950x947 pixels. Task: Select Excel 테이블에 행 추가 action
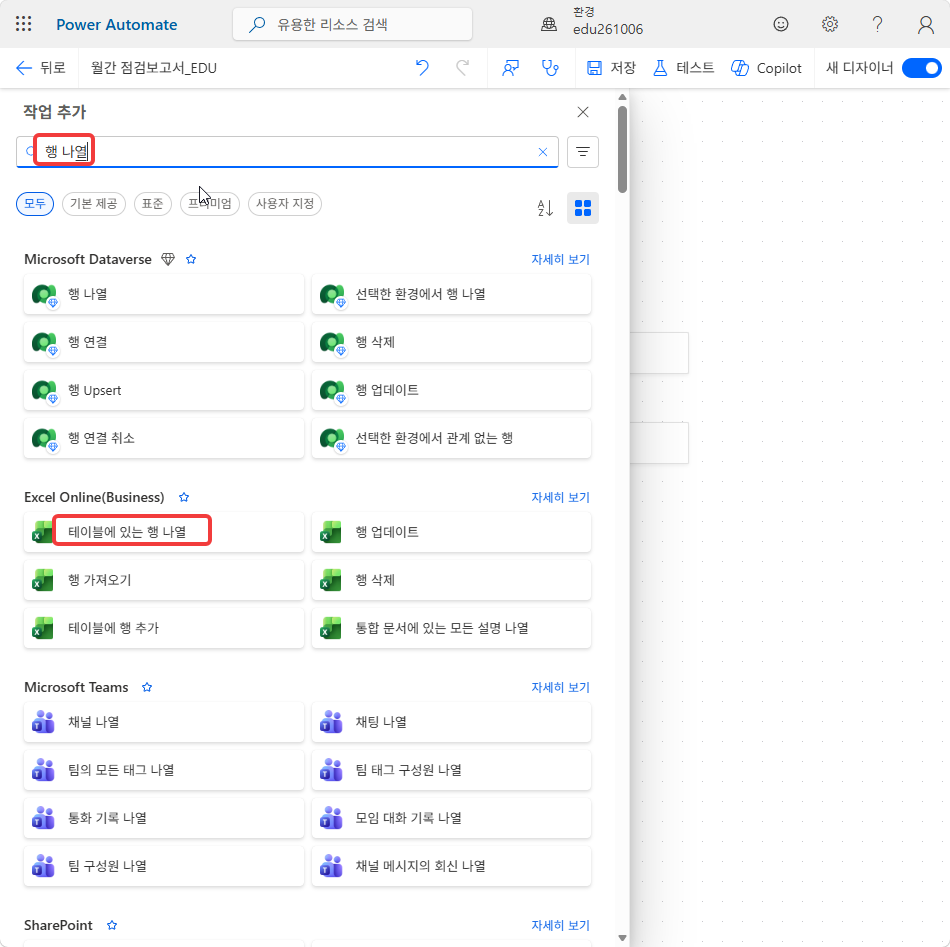pyautogui.click(x=164, y=628)
